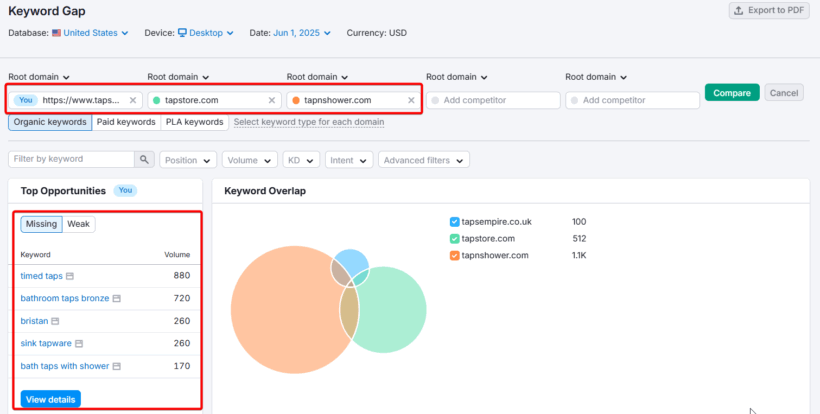820x414 pixels.
Task: Click the search magnifier icon beside keyword filter
Action: pos(146,159)
